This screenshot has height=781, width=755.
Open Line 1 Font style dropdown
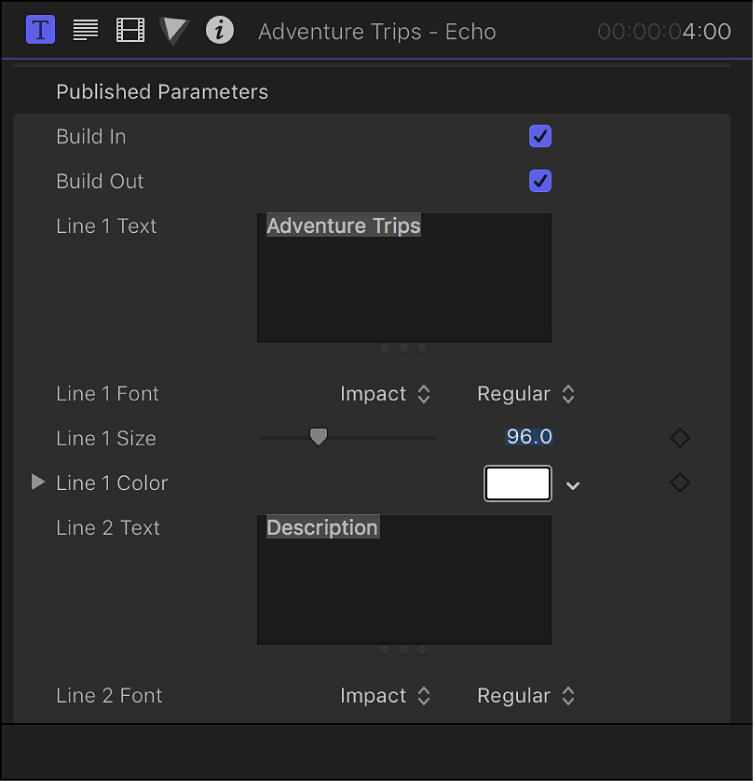(x=526, y=394)
